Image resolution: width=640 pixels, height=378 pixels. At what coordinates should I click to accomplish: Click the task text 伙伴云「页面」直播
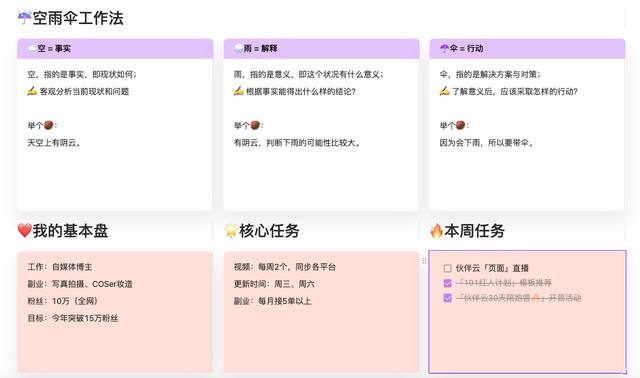point(492,268)
